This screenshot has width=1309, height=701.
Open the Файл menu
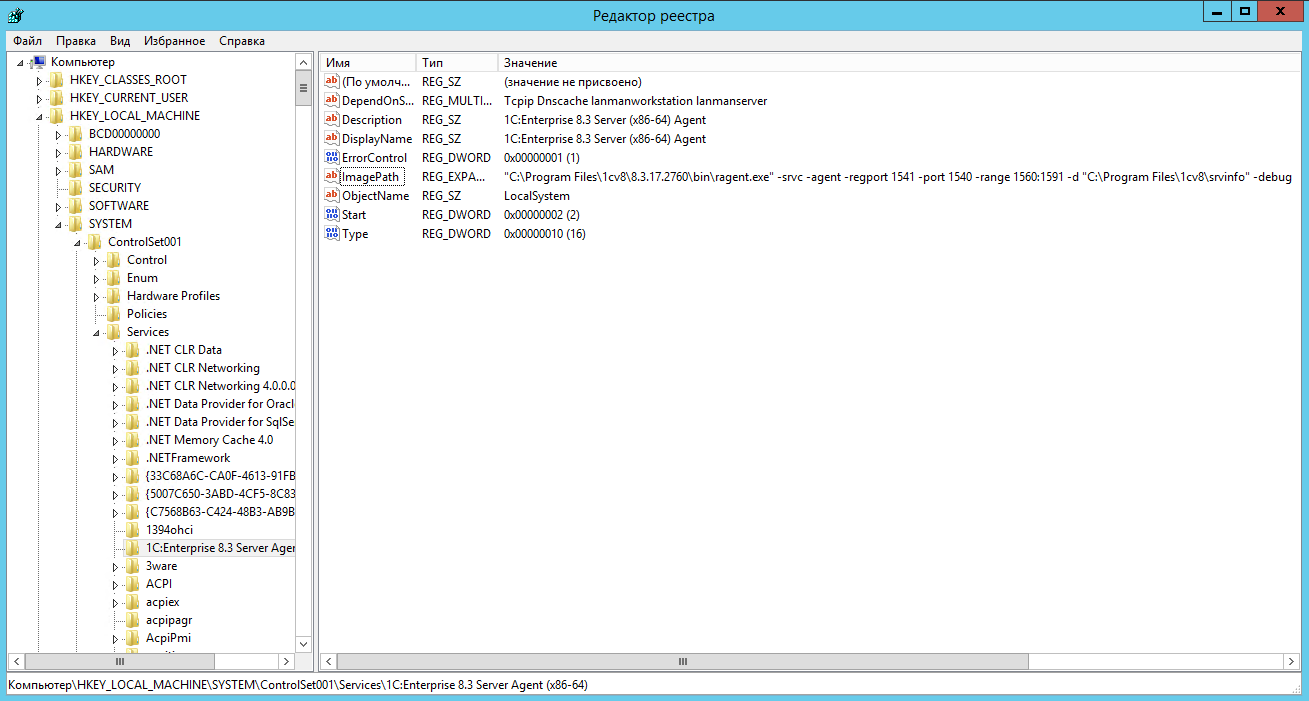click(27, 41)
